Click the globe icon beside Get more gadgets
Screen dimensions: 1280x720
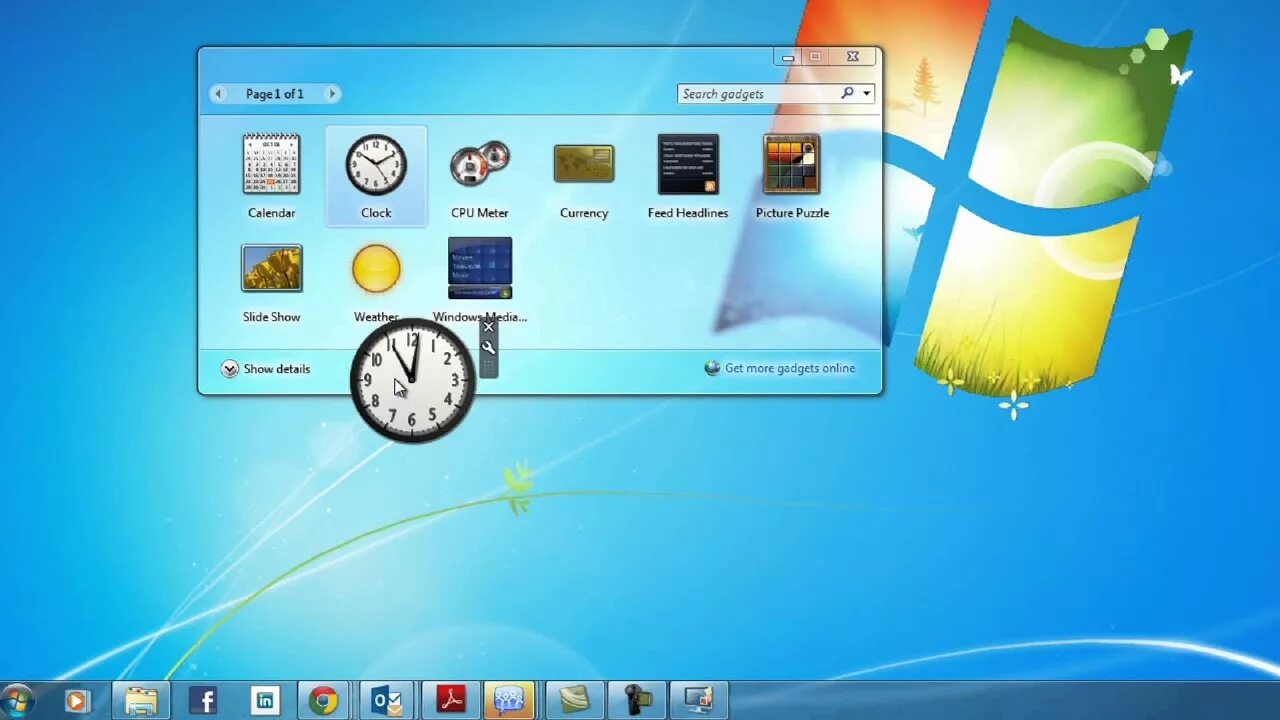712,368
